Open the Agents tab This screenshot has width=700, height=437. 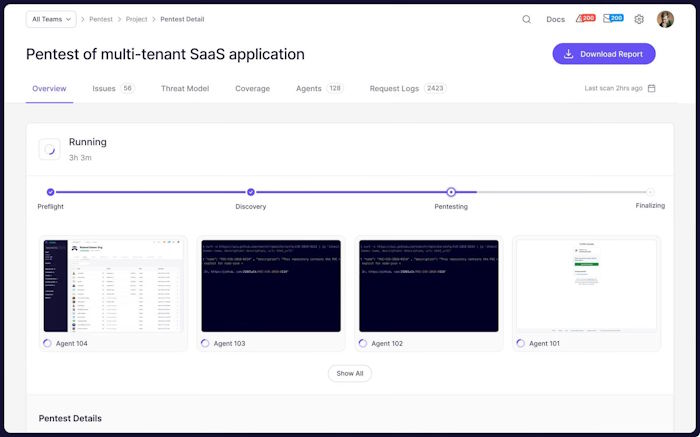(319, 88)
